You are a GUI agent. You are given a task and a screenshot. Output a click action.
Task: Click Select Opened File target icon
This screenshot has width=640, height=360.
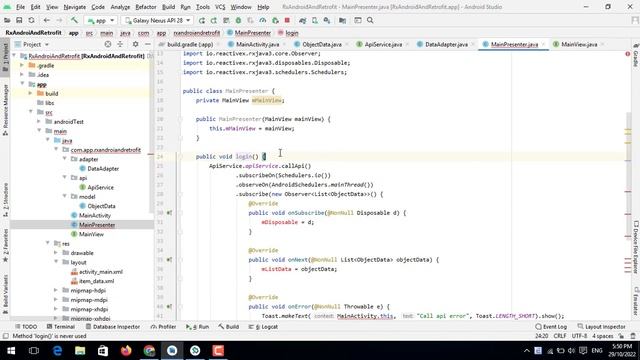(108, 44)
